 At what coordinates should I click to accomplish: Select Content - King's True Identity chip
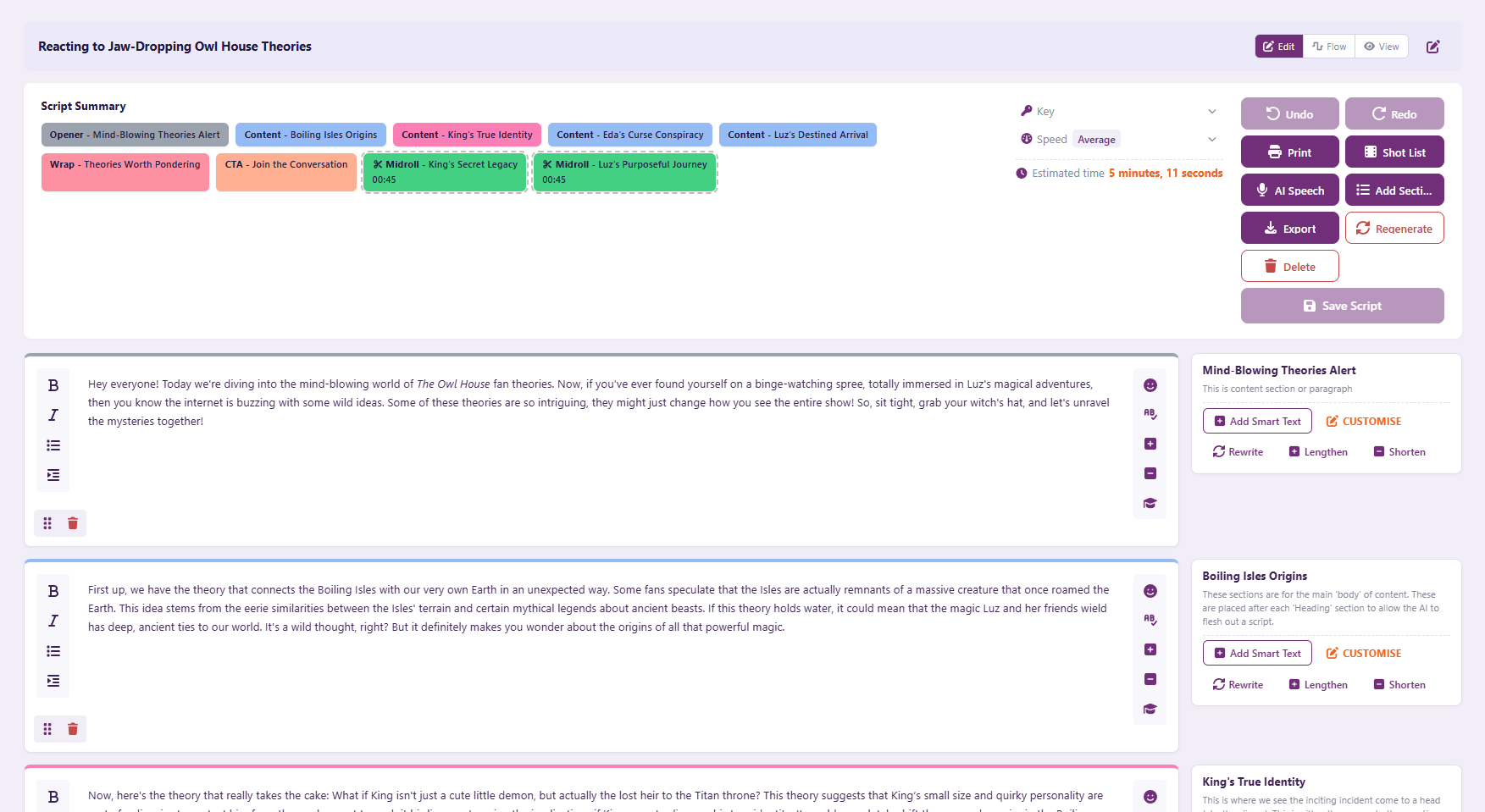(x=467, y=135)
